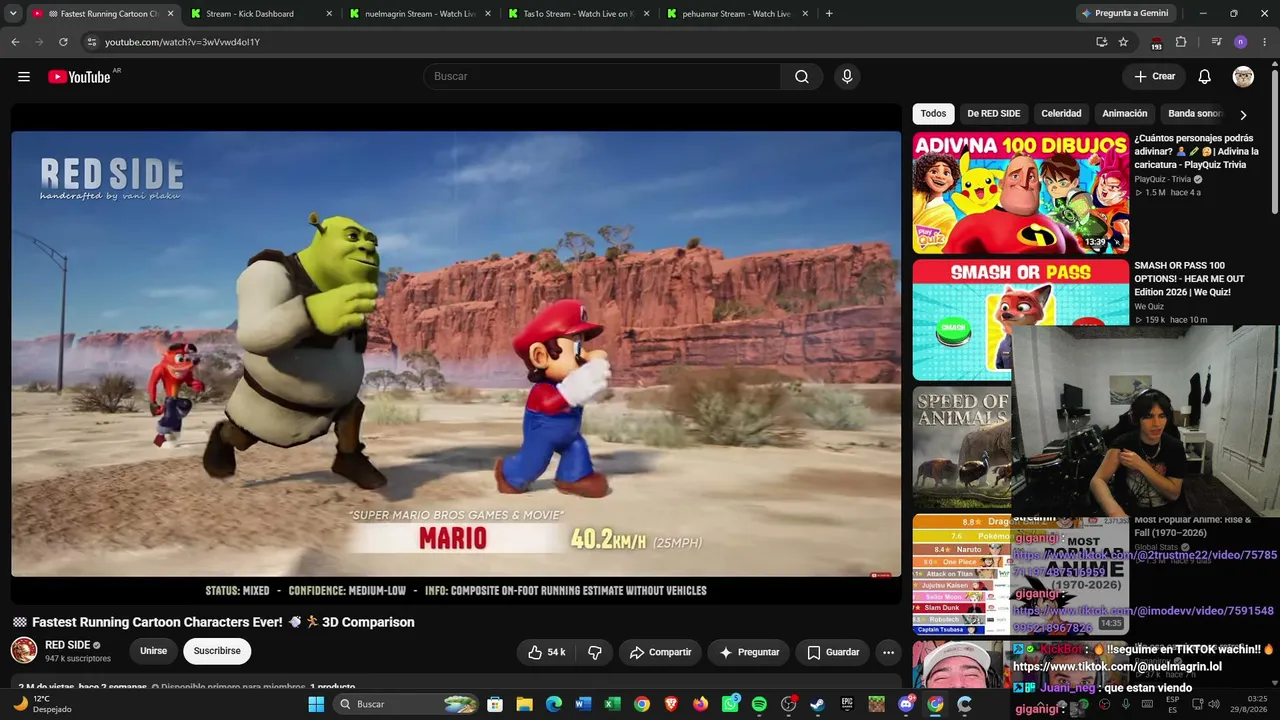This screenshot has width=1280, height=720.
Task: Open WhatsApp from the taskbar
Action: (x=730, y=704)
